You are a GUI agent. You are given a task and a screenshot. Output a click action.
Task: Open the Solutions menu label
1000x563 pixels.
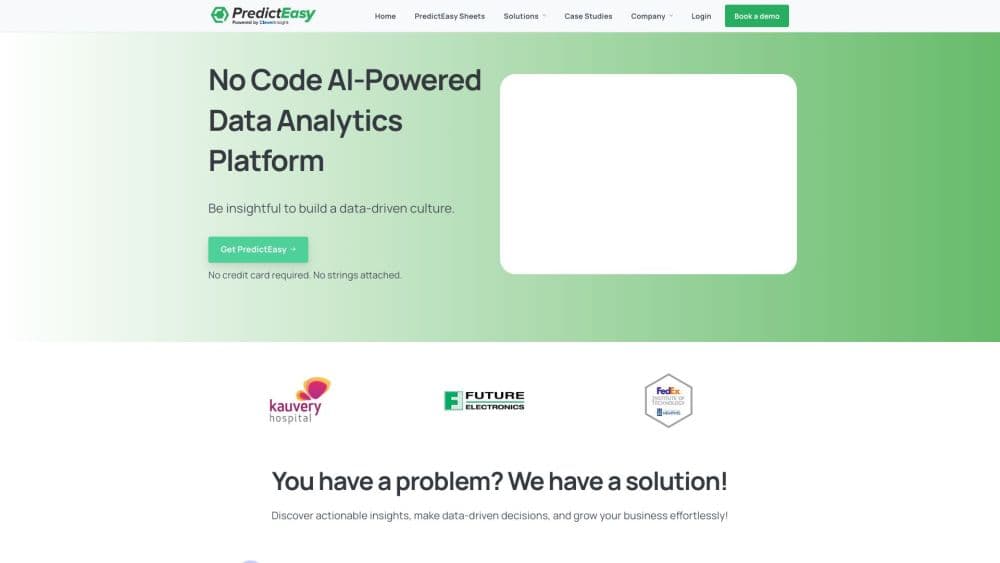[521, 16]
